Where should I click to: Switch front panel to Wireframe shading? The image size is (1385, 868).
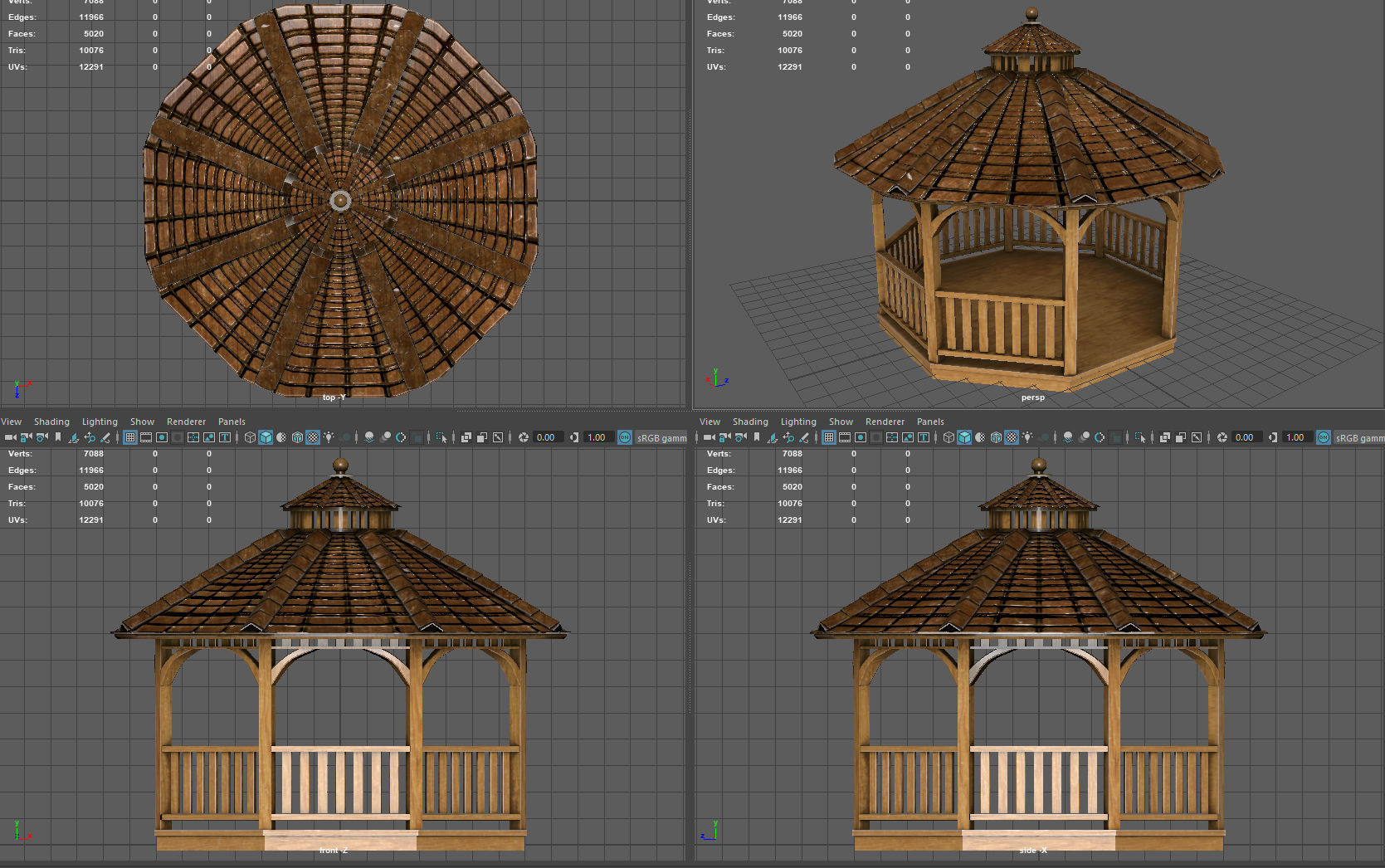250,437
